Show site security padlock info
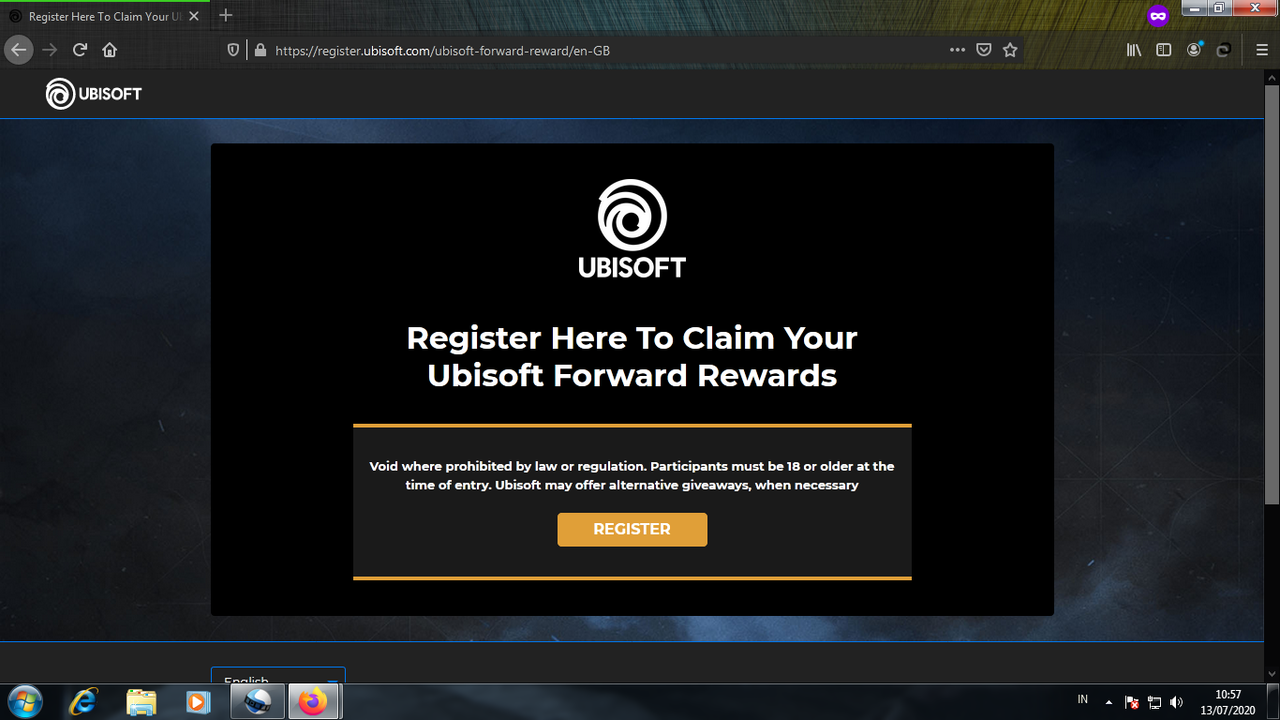 (260, 50)
